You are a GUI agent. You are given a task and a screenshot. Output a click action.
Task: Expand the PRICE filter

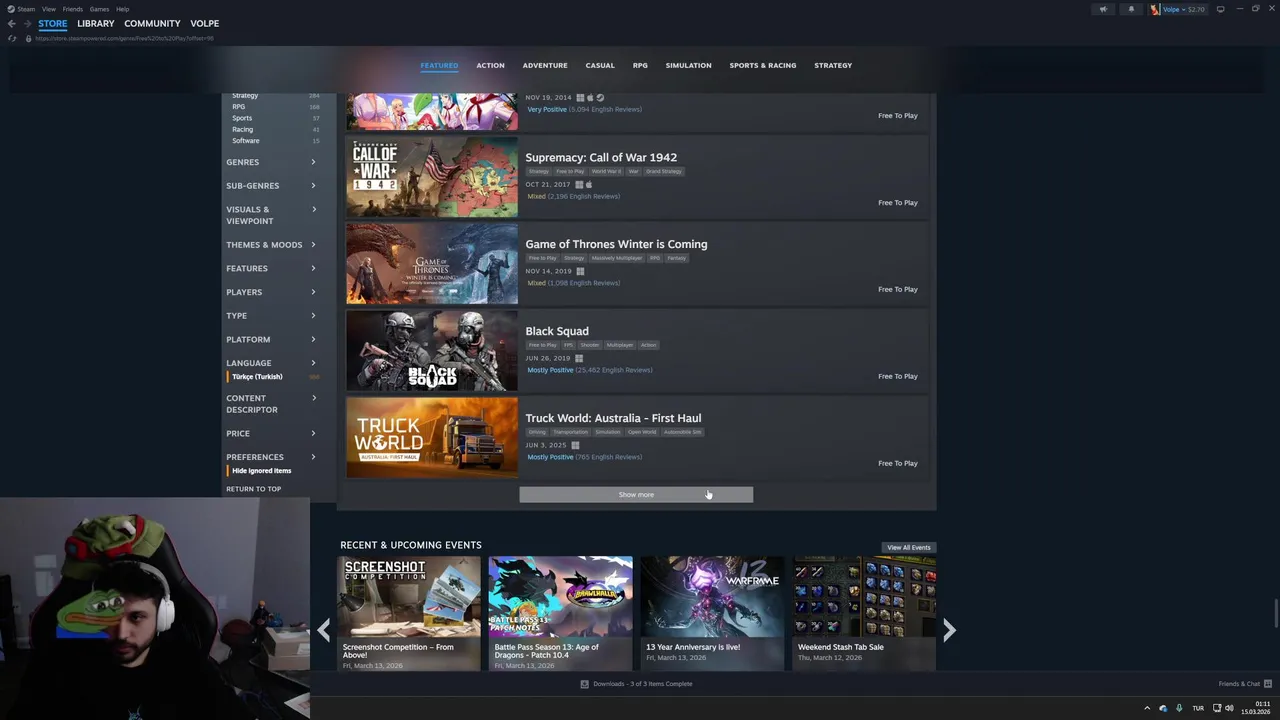point(271,433)
